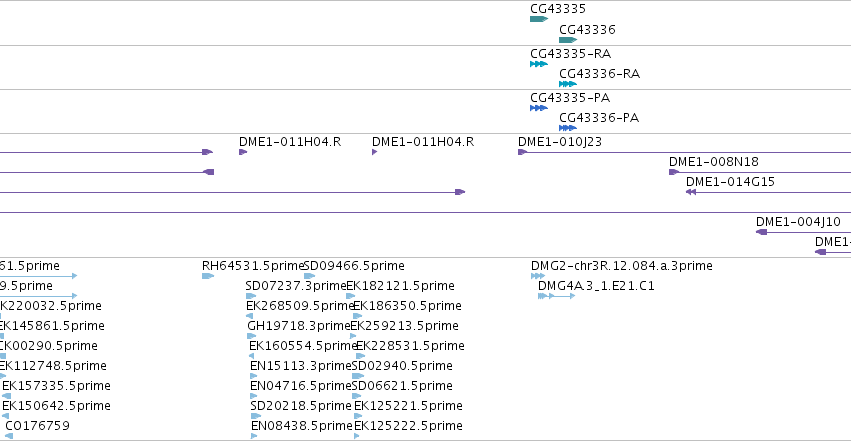Click the DME1-010J23 clone label

tap(560, 142)
